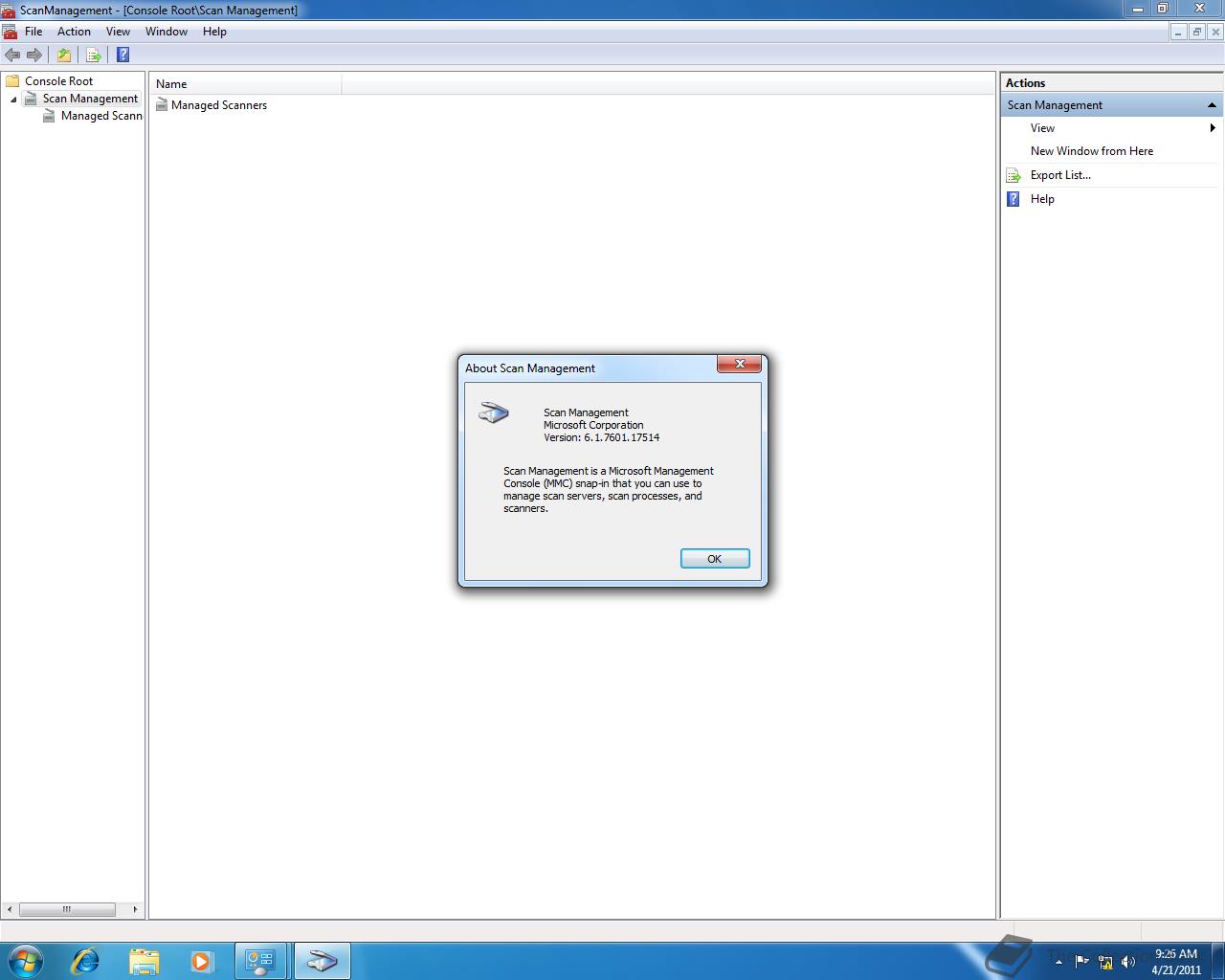
Task: Click the Show Desktop button
Action: pos(1218,961)
